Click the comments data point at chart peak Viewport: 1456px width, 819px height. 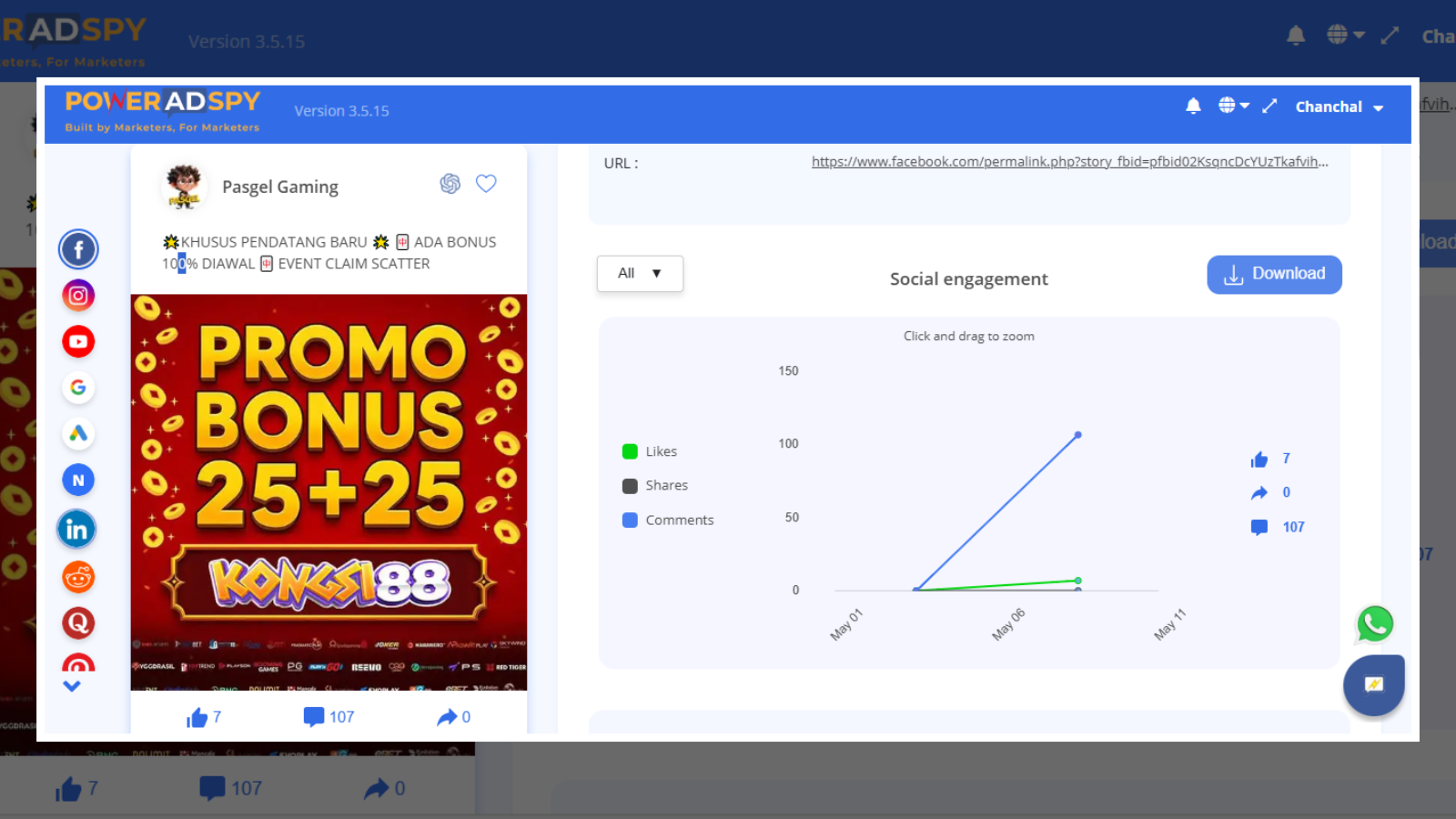pyautogui.click(x=1078, y=435)
